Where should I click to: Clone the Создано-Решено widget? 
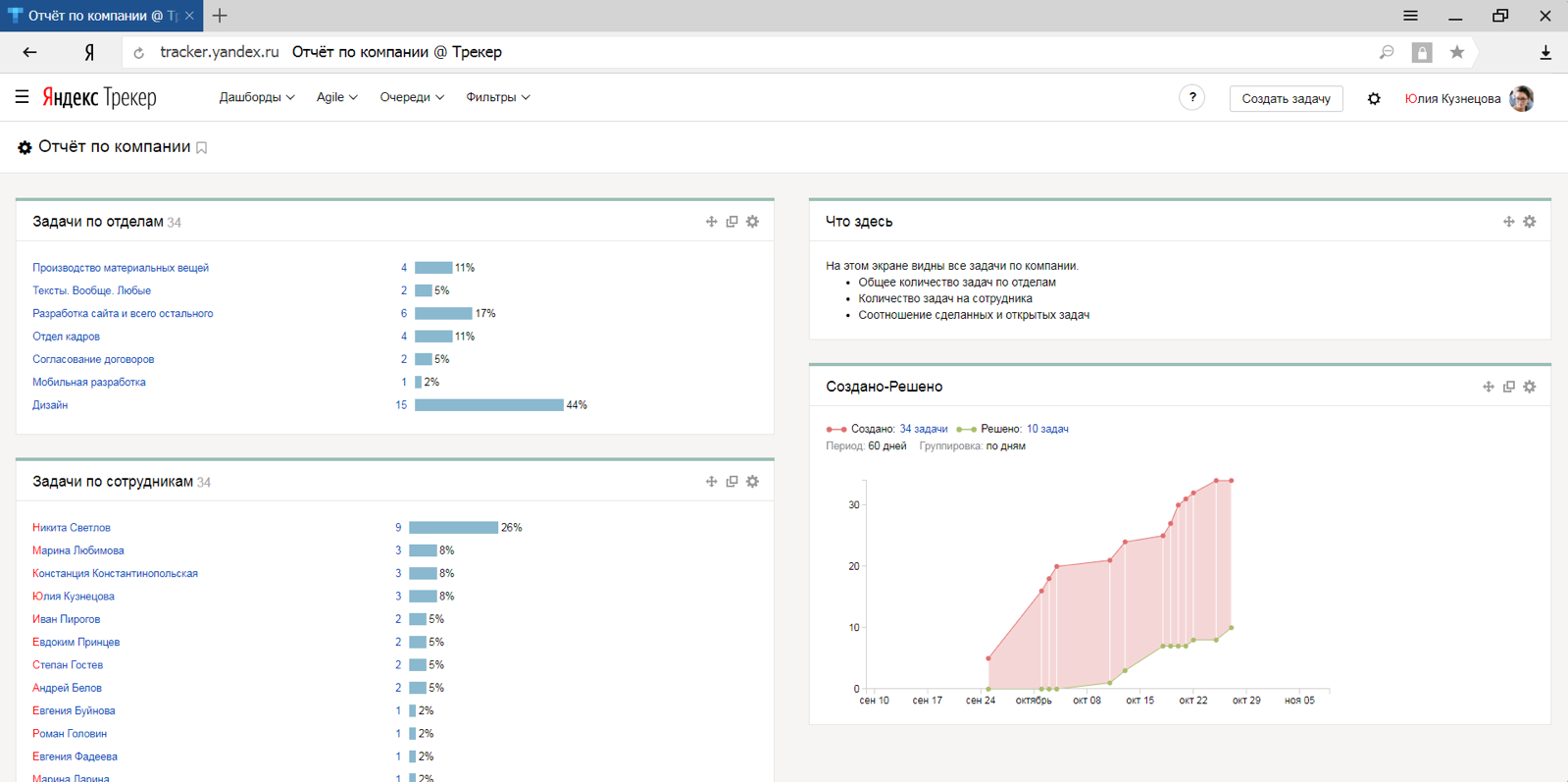(1508, 387)
